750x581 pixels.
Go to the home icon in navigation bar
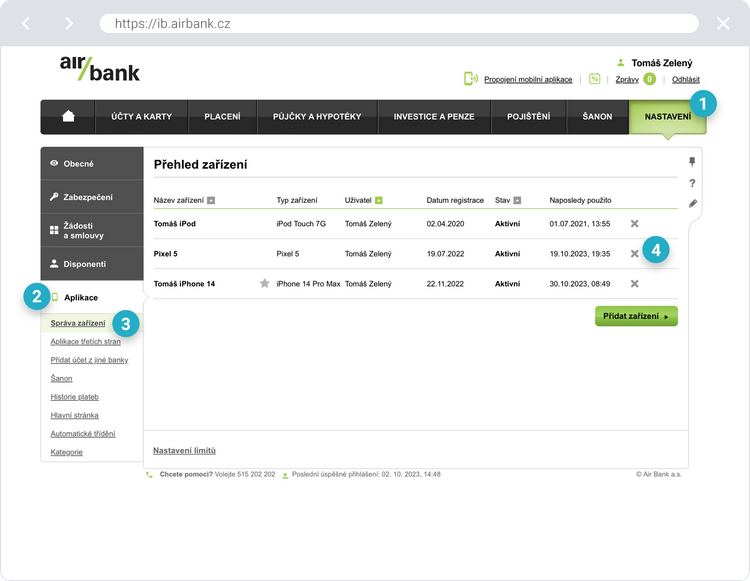(68, 117)
